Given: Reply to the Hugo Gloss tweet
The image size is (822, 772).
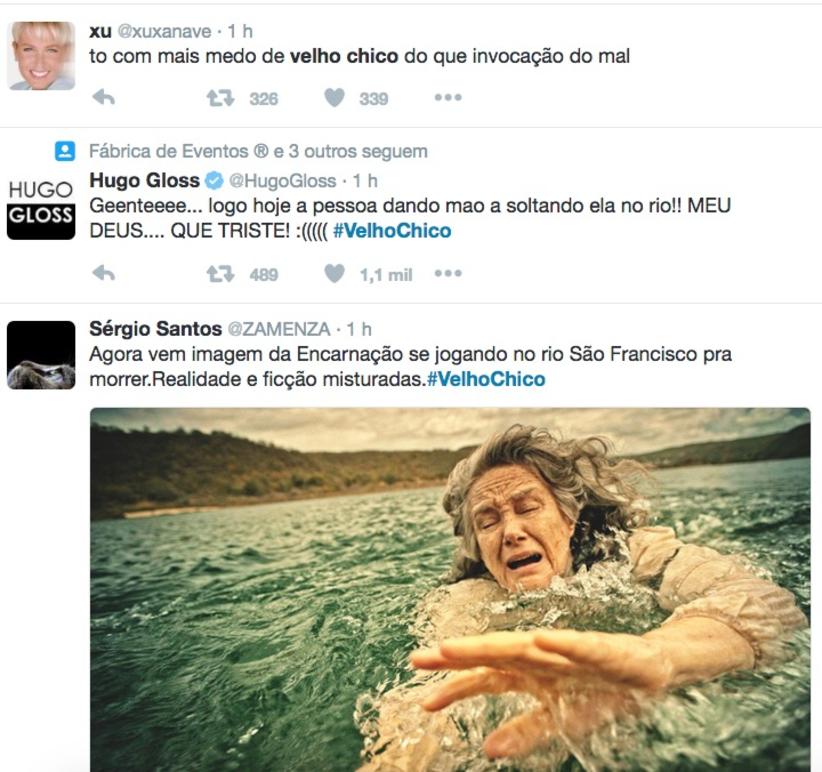Looking at the screenshot, I should [103, 273].
